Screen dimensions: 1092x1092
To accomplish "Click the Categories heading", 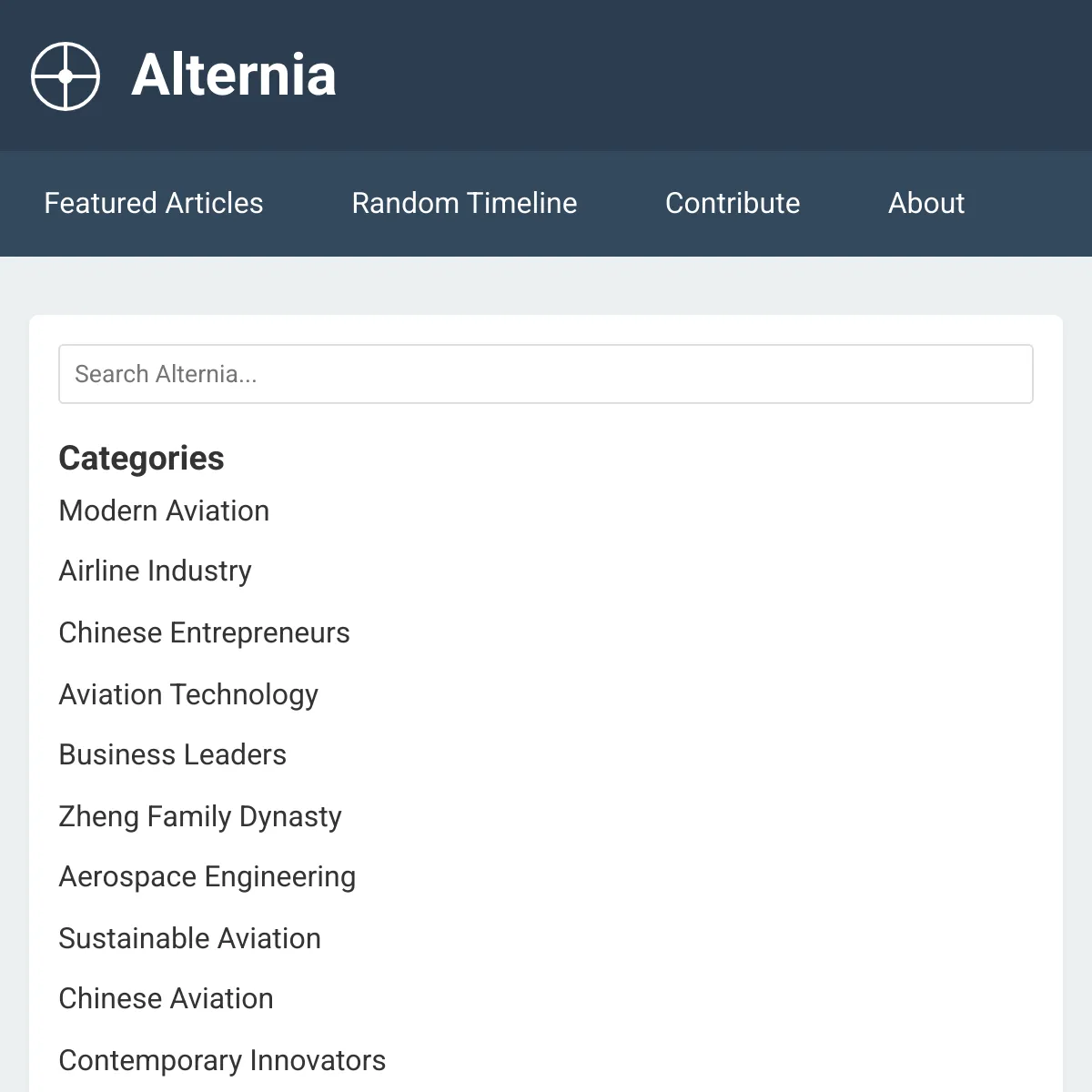I will point(141,458).
